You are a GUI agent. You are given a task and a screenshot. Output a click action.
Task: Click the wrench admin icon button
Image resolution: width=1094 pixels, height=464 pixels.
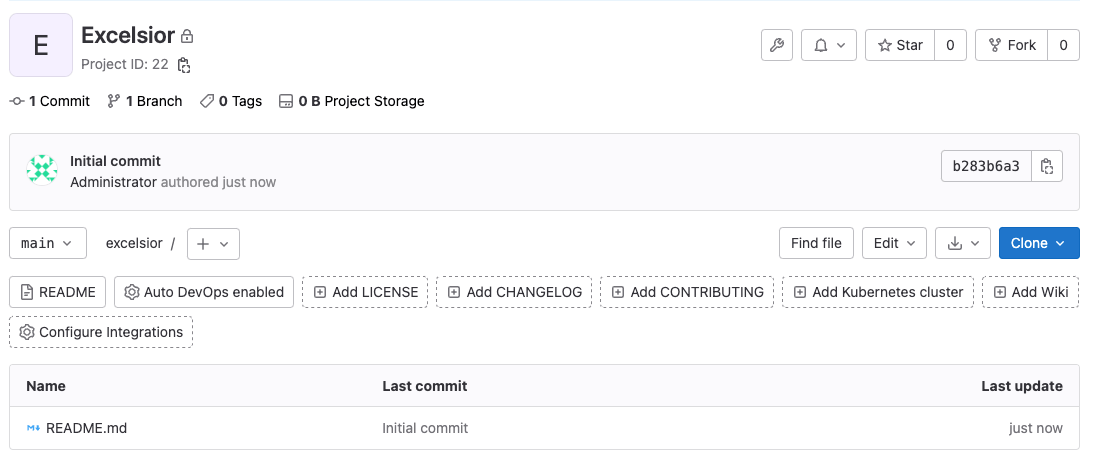click(777, 45)
